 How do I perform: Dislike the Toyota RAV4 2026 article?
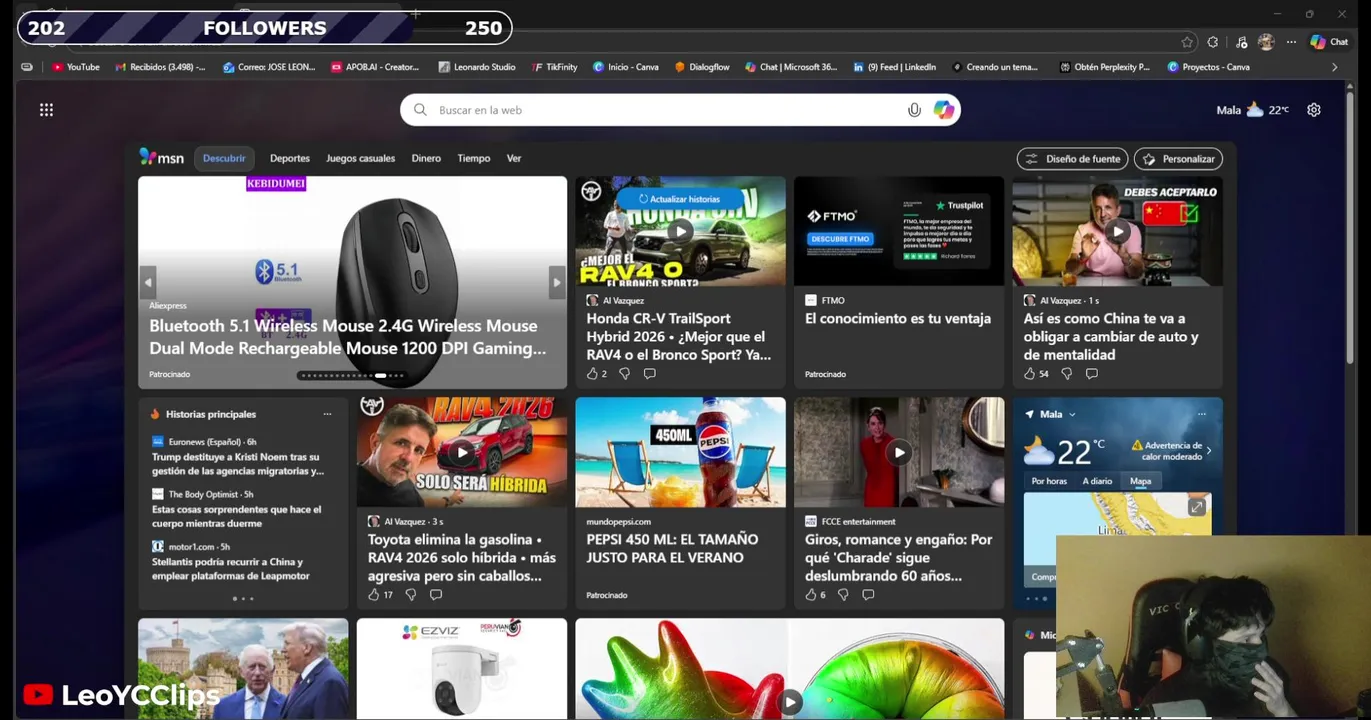[410, 595]
